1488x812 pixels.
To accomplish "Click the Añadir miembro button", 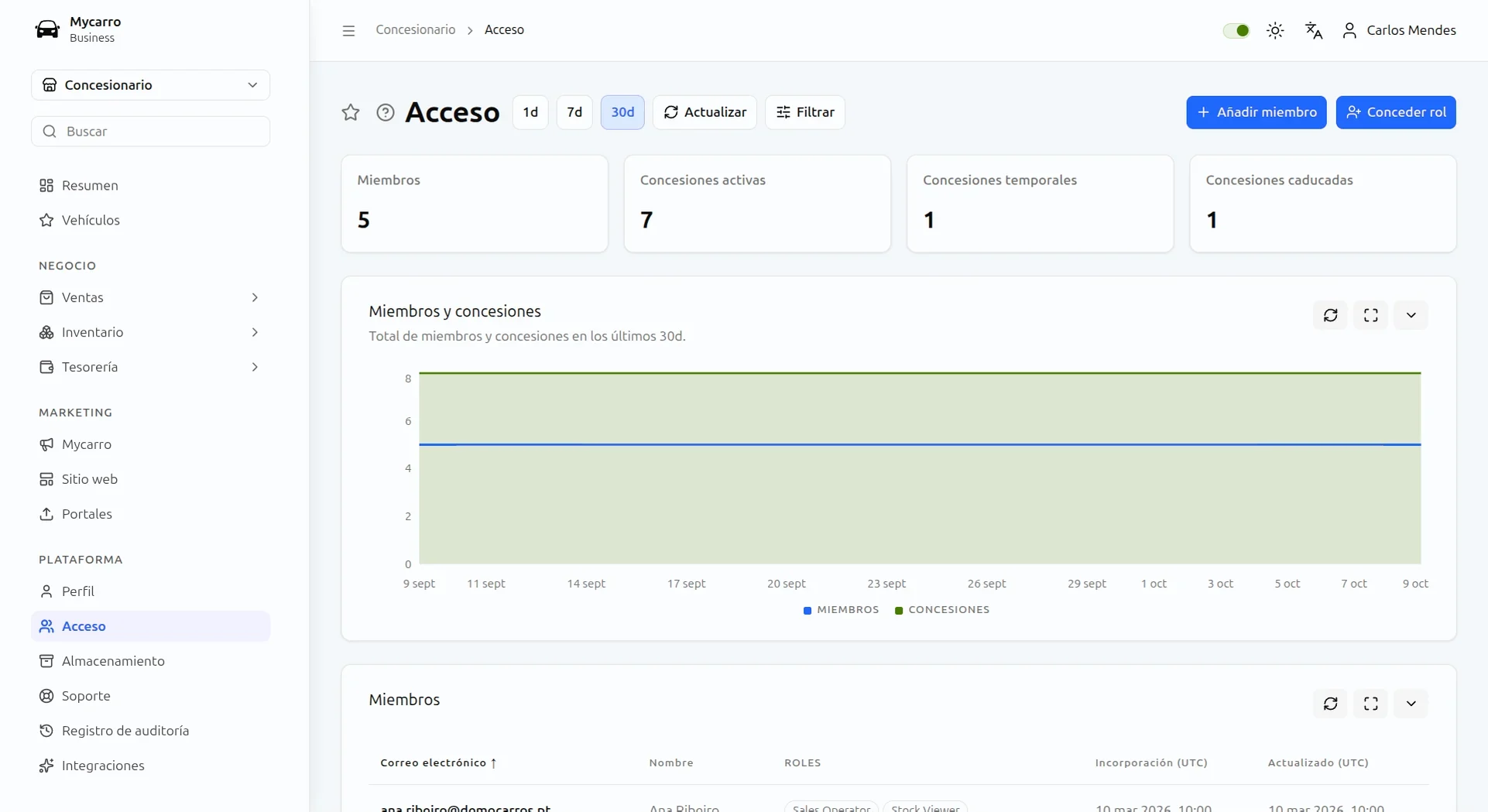I will pyautogui.click(x=1257, y=112).
